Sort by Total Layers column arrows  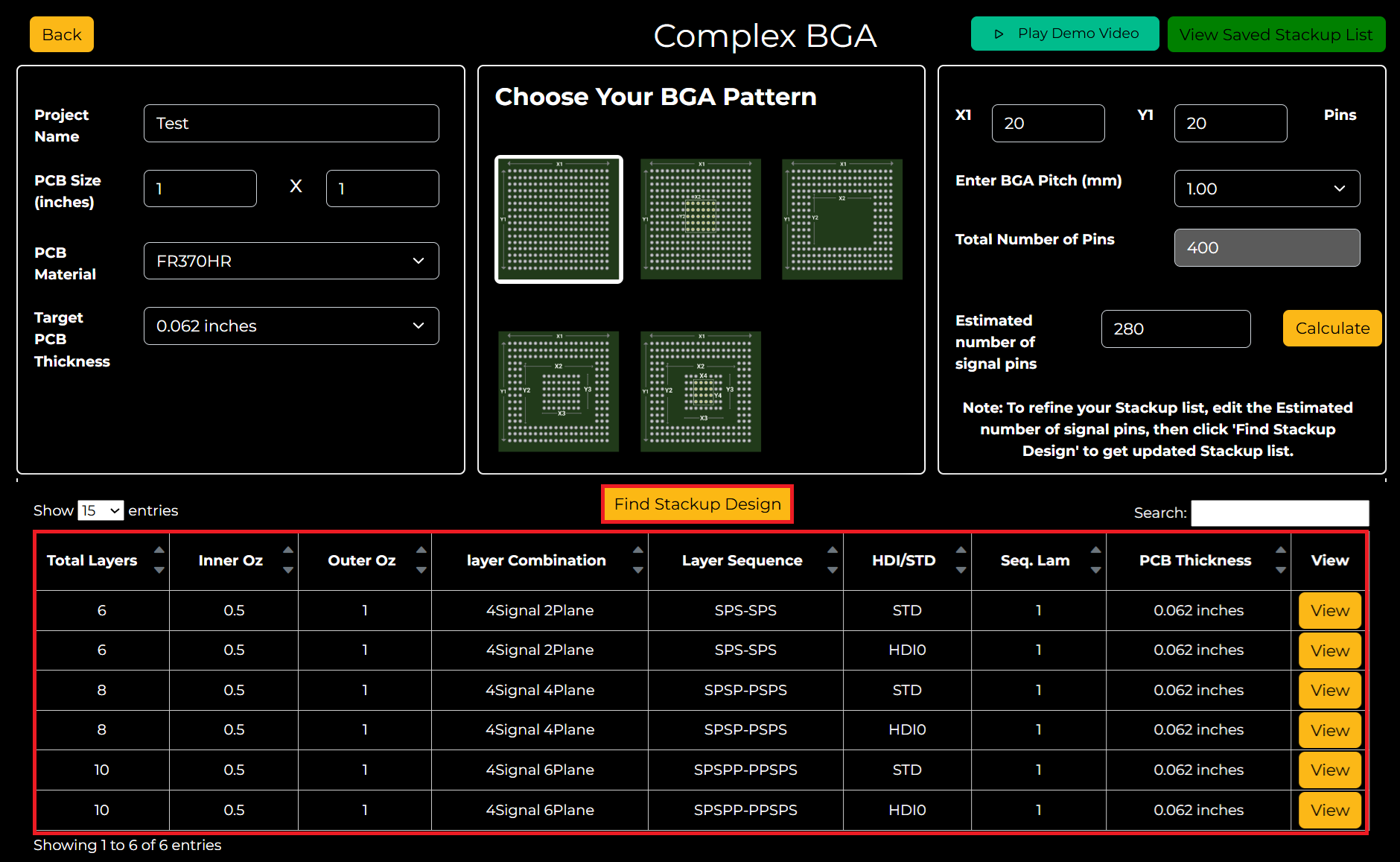(x=159, y=560)
